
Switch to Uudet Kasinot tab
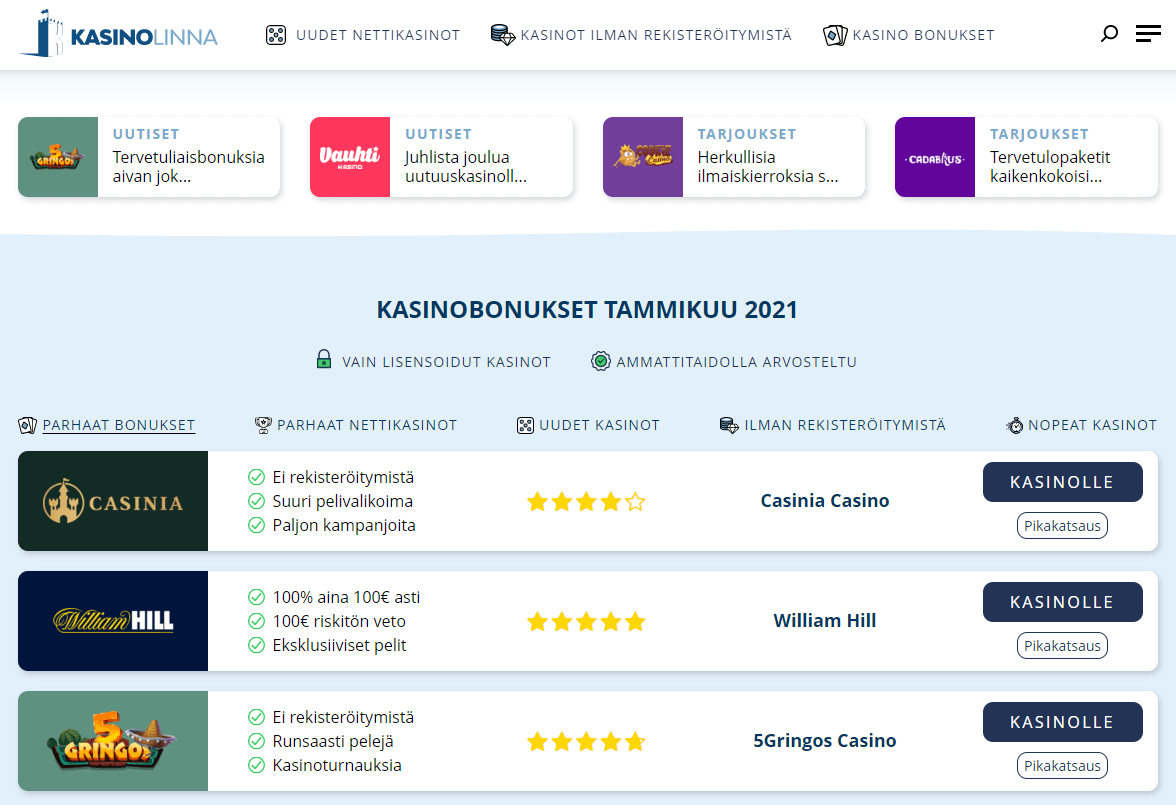[599, 425]
